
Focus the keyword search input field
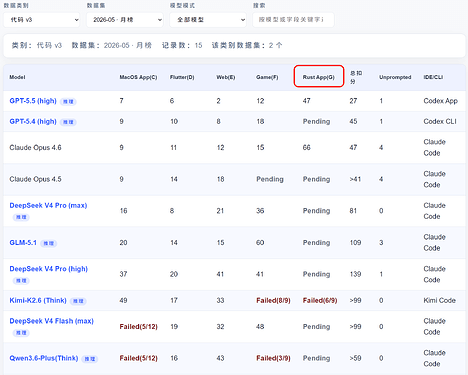(x=293, y=20)
